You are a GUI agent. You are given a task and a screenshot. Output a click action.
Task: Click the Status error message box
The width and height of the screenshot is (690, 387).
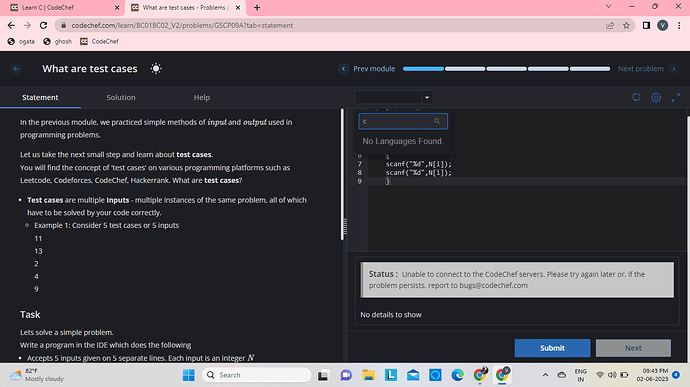517,280
